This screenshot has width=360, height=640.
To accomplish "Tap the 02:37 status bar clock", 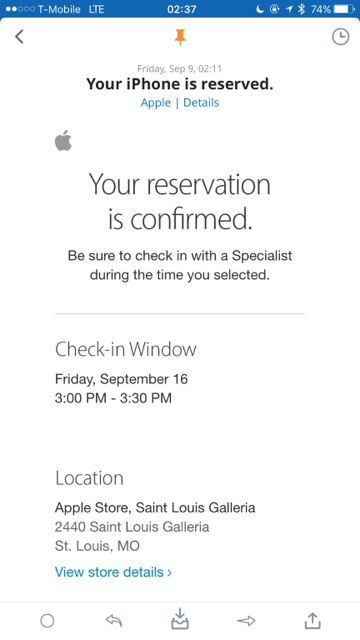I will point(181,9).
